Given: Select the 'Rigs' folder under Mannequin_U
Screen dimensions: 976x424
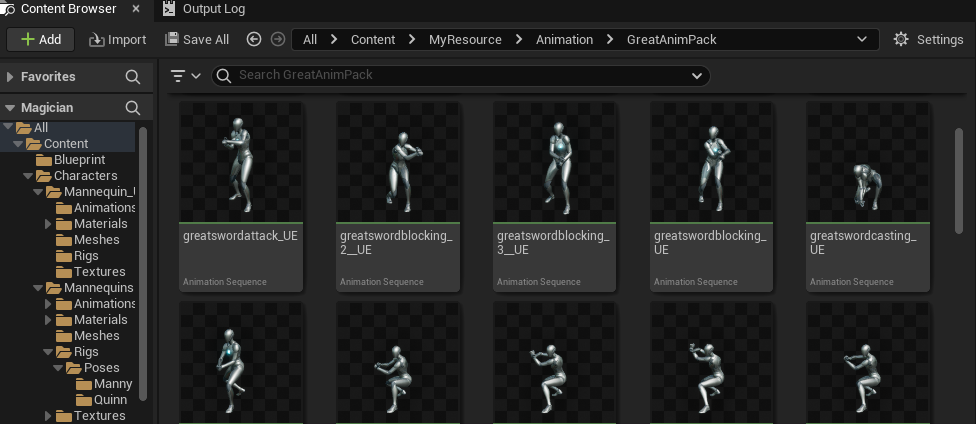Looking at the screenshot, I should click(86, 256).
